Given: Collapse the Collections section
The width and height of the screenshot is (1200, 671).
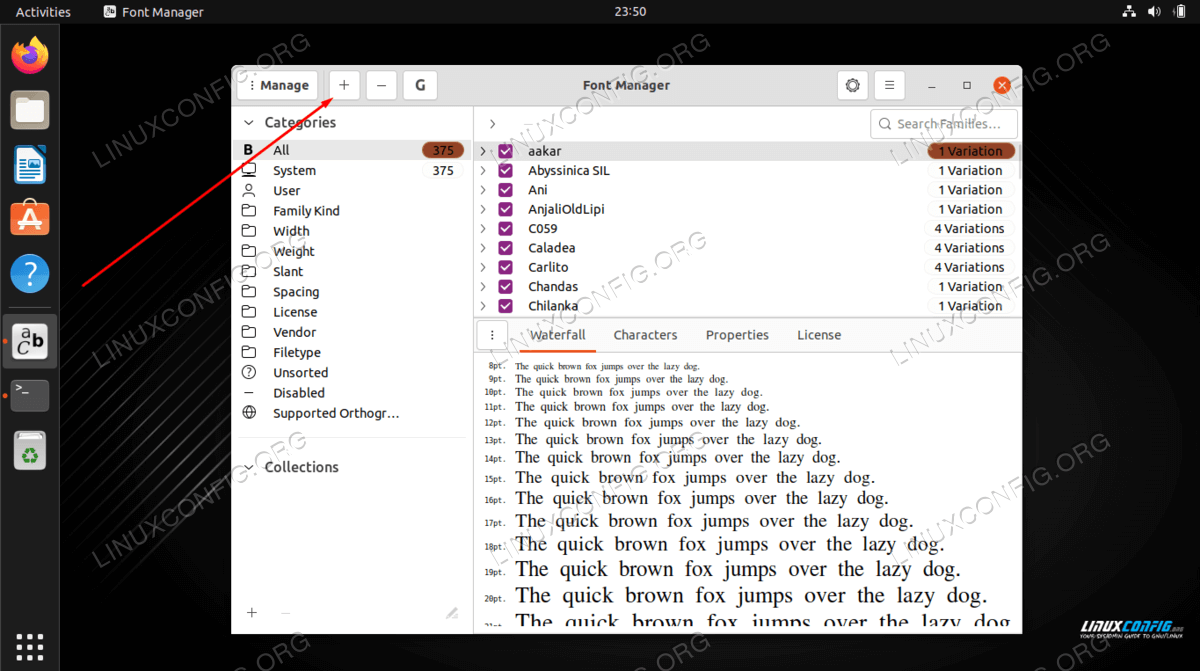Looking at the screenshot, I should point(249,467).
